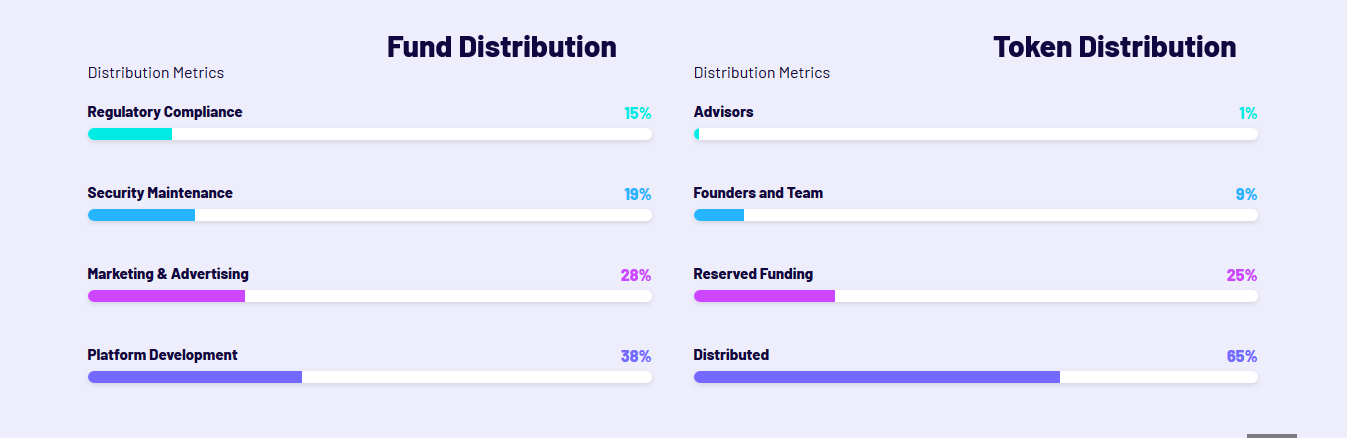The height and width of the screenshot is (438, 1347).
Task: Click the Regulatory Compliance label
Action: (165, 112)
